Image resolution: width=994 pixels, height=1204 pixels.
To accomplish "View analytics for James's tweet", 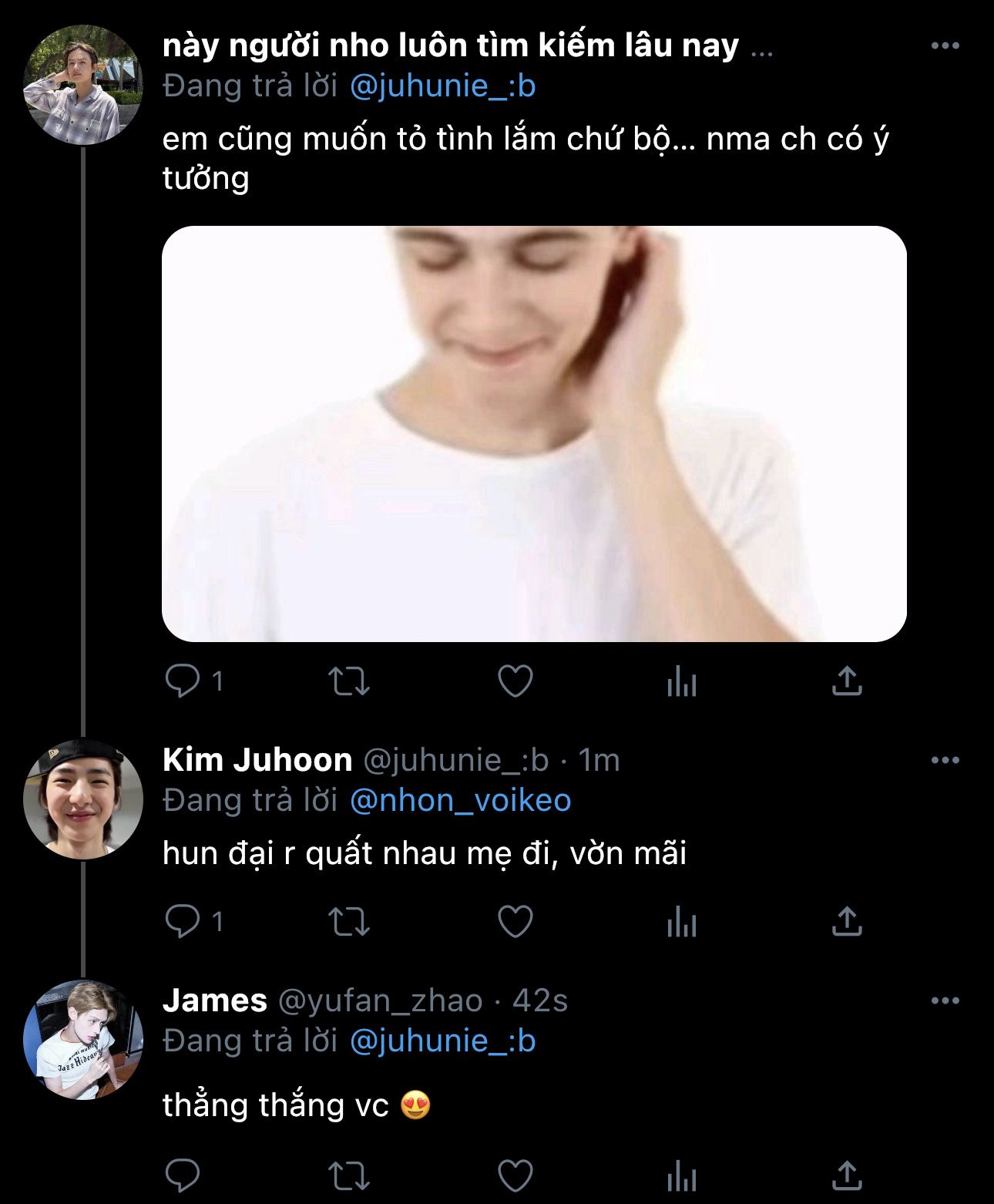I will point(681,1176).
